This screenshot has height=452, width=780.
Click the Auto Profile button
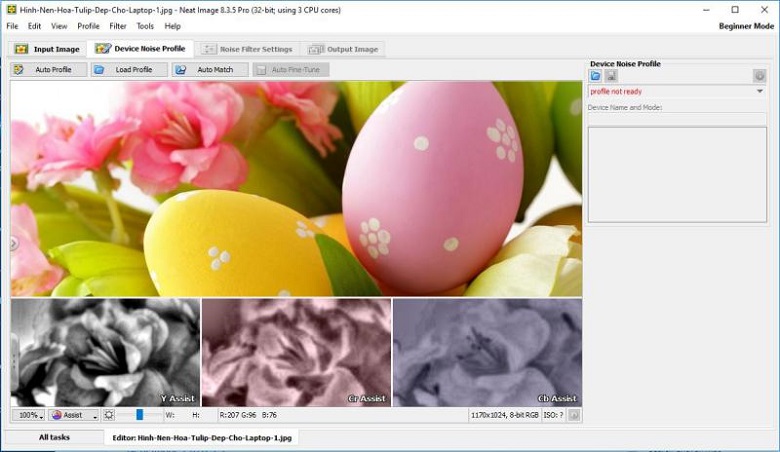(49, 70)
